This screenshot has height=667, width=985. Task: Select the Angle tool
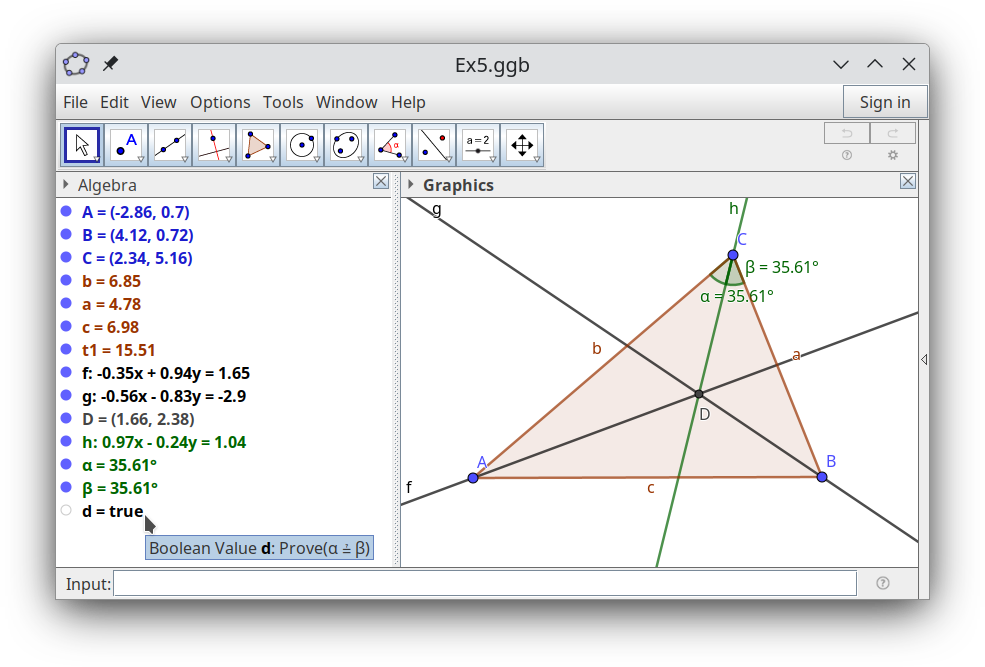389,145
